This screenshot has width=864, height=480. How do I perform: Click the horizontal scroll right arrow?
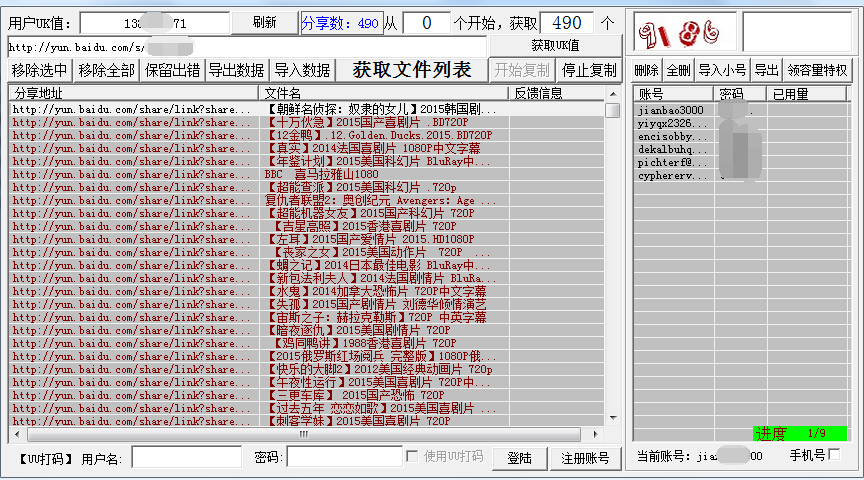pos(595,434)
